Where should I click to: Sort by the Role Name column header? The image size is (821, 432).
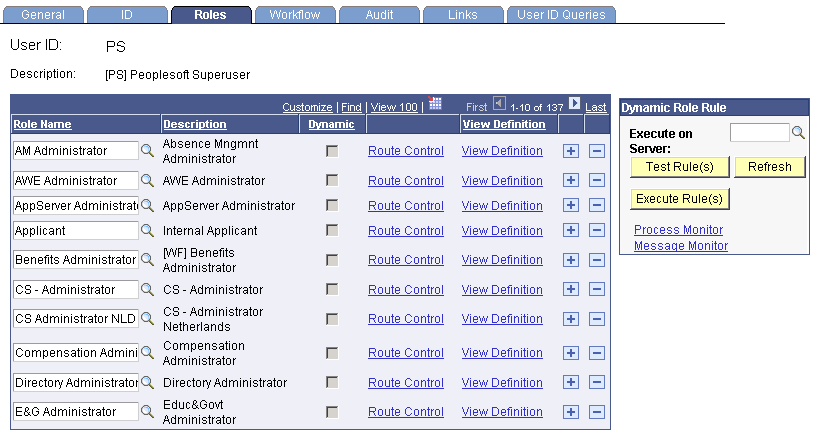click(42, 124)
